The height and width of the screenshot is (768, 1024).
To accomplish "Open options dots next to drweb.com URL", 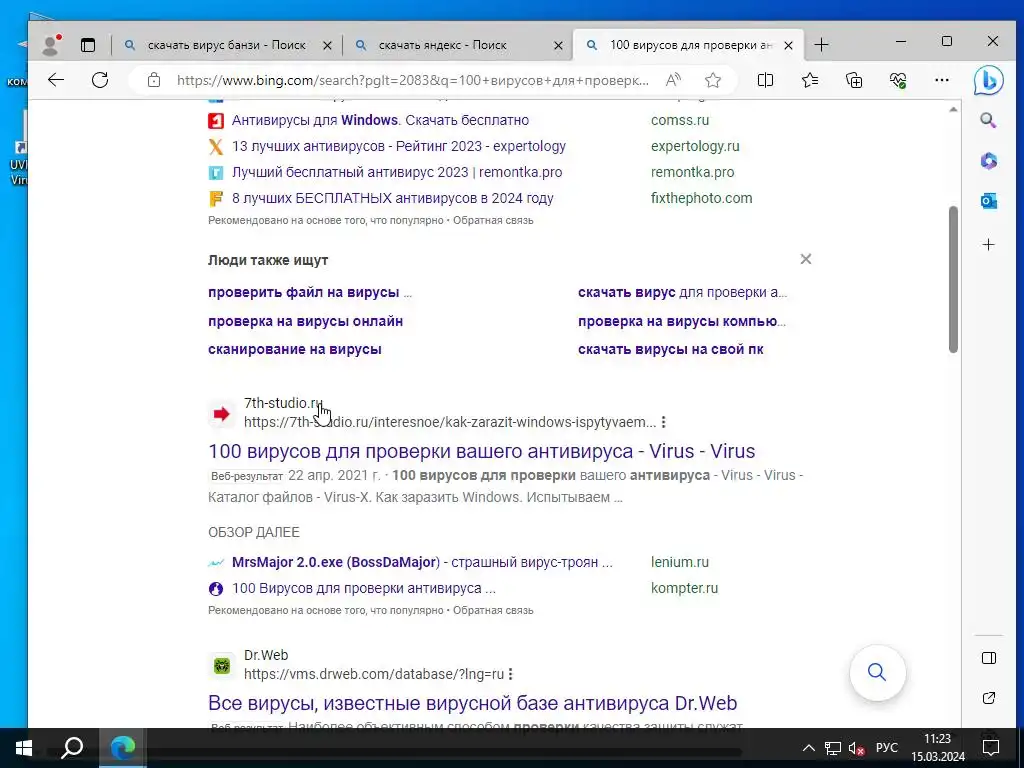I will pyautogui.click(x=510, y=674).
